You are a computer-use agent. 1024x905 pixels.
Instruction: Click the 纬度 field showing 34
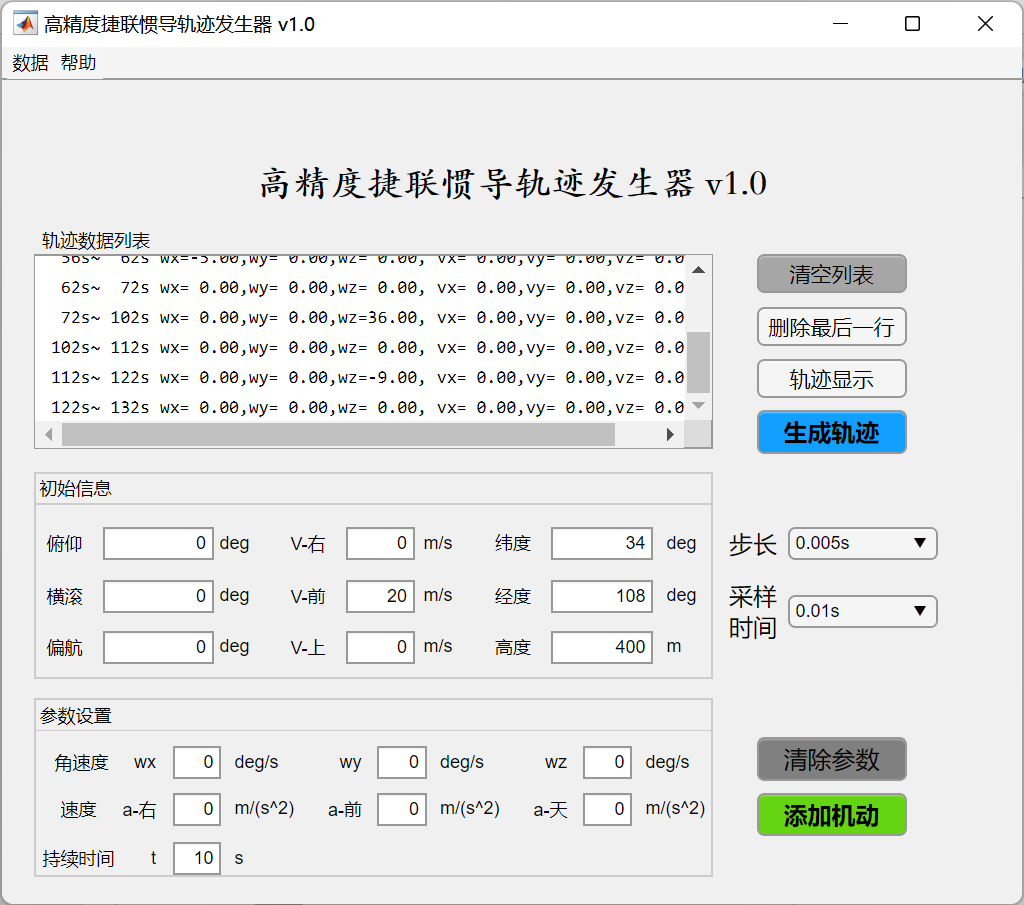(x=601, y=543)
